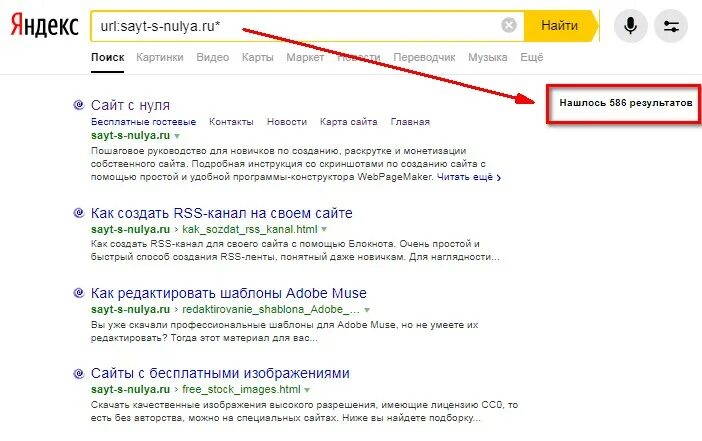702x441 pixels.
Task: Click the Яндекс logo
Action: (44, 26)
